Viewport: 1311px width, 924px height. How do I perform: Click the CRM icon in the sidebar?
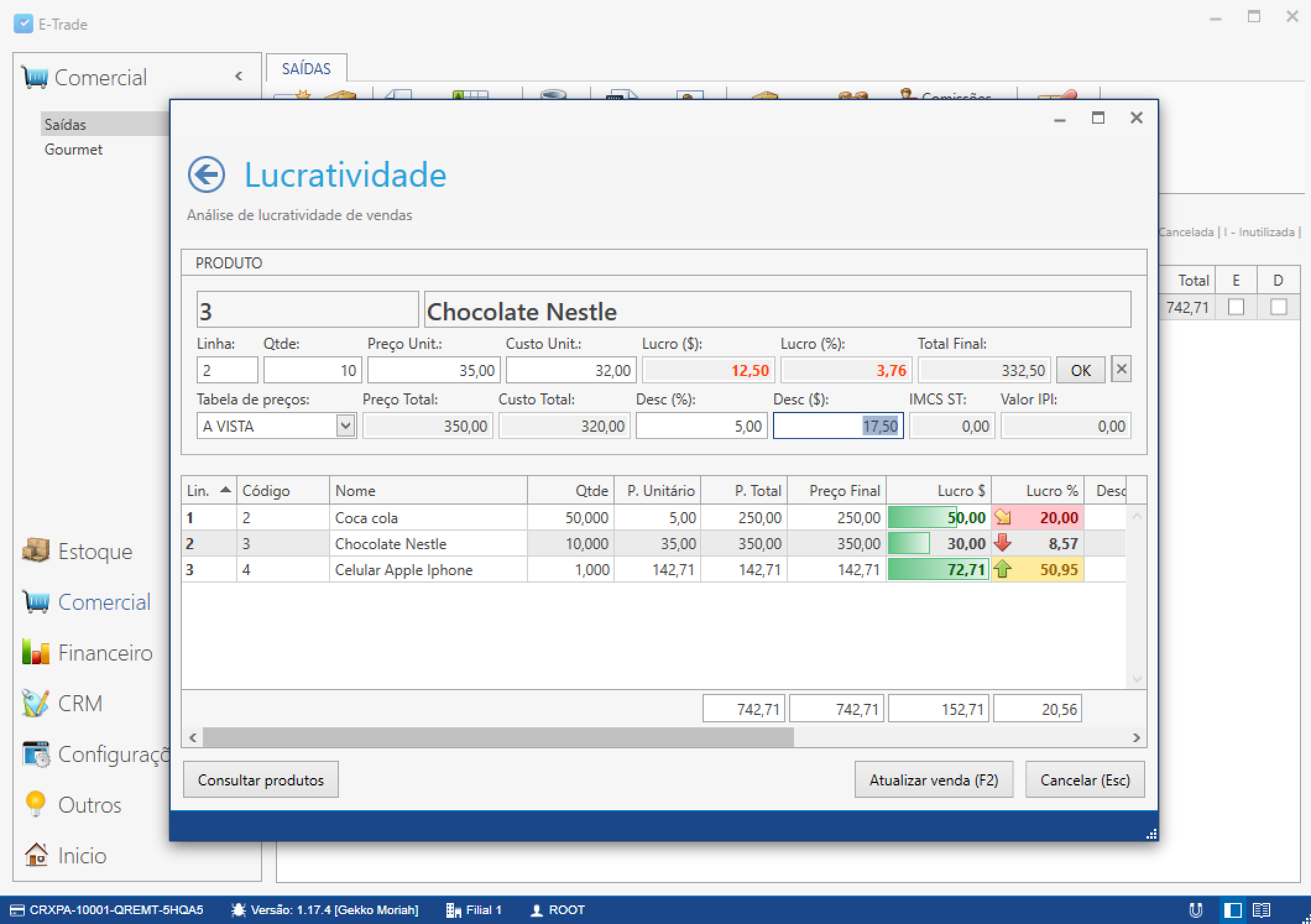36,703
